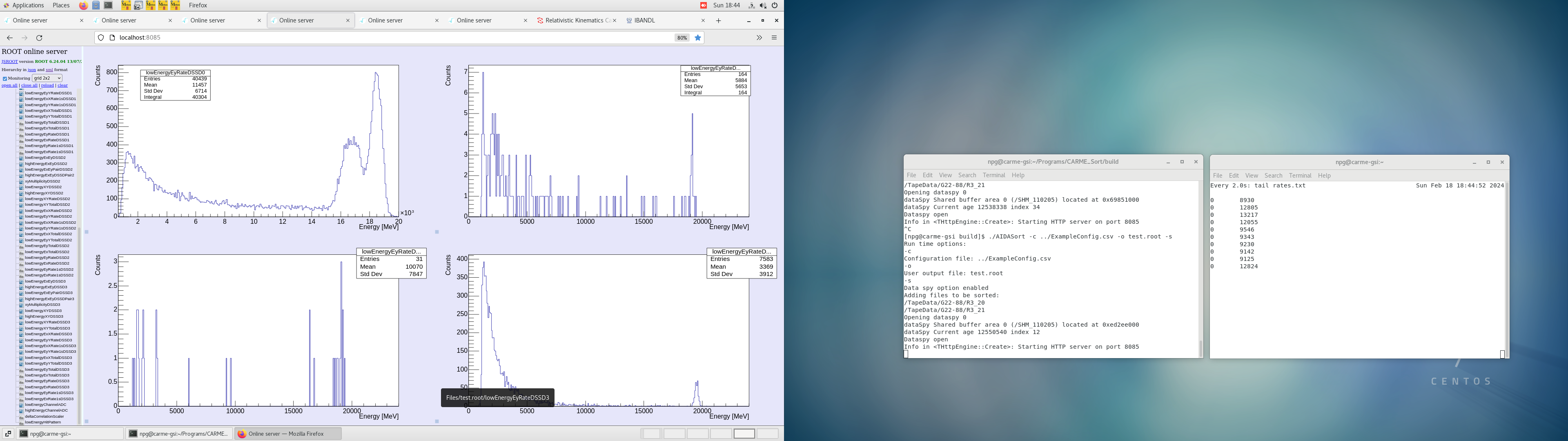Open the Search menu in CARME_Sort terminal
This screenshot has width=1568, height=441.
(967, 176)
